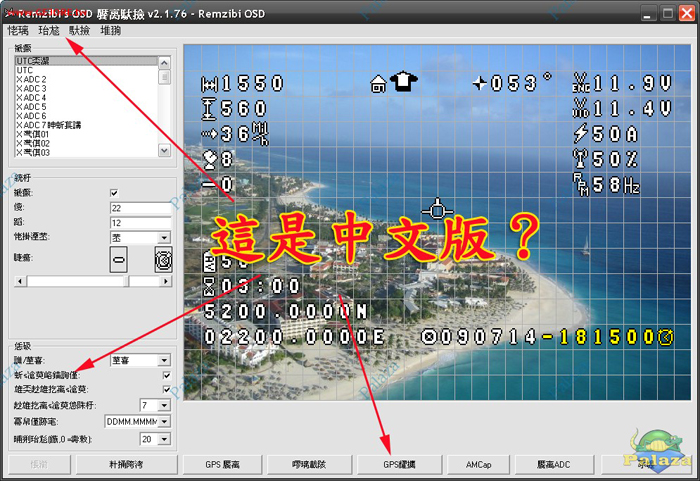Select the X ADC 5 list row
Screen dimensions: 700x481
(x=87, y=107)
